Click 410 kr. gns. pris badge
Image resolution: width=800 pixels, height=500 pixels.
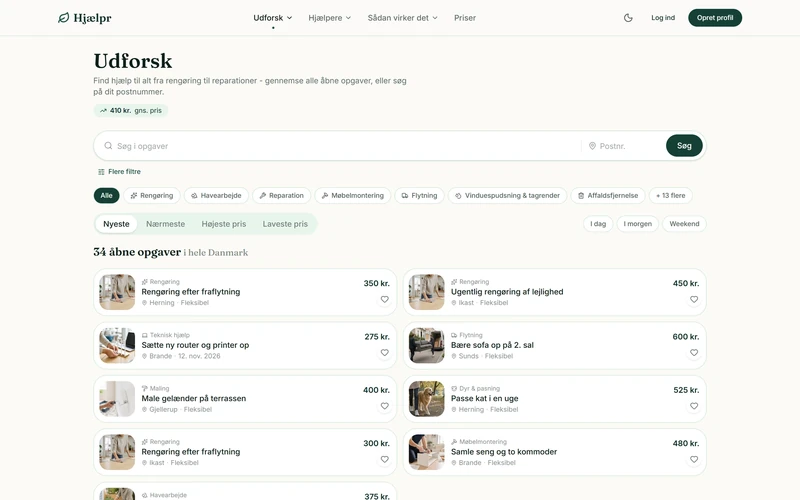[x=131, y=111]
